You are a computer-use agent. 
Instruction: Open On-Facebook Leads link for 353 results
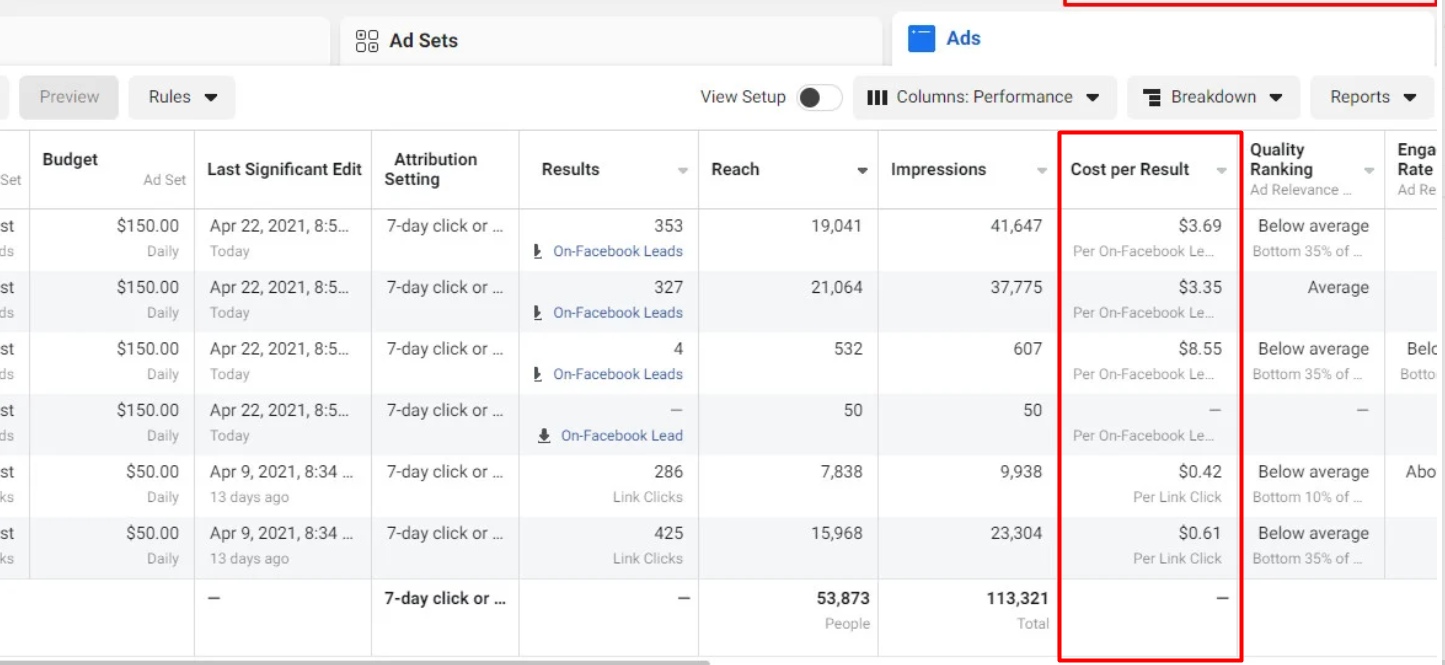(x=617, y=252)
